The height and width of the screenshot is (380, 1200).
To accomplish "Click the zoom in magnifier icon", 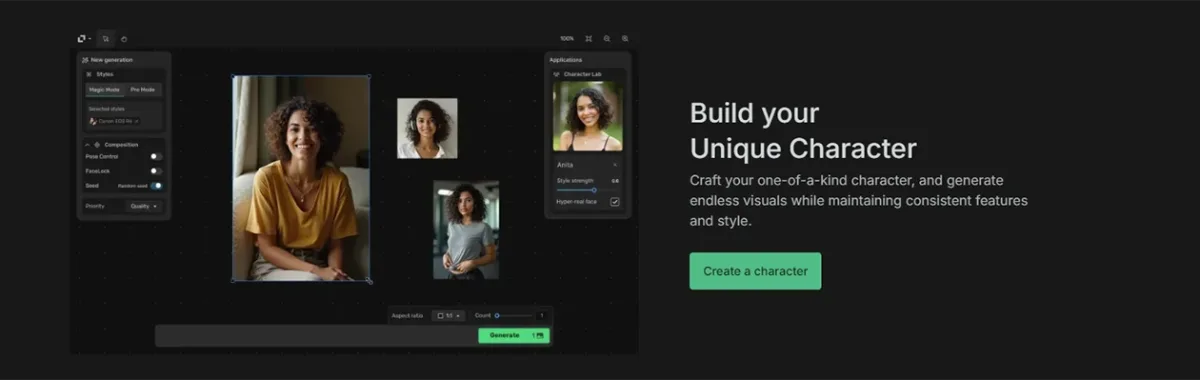I will coord(625,38).
